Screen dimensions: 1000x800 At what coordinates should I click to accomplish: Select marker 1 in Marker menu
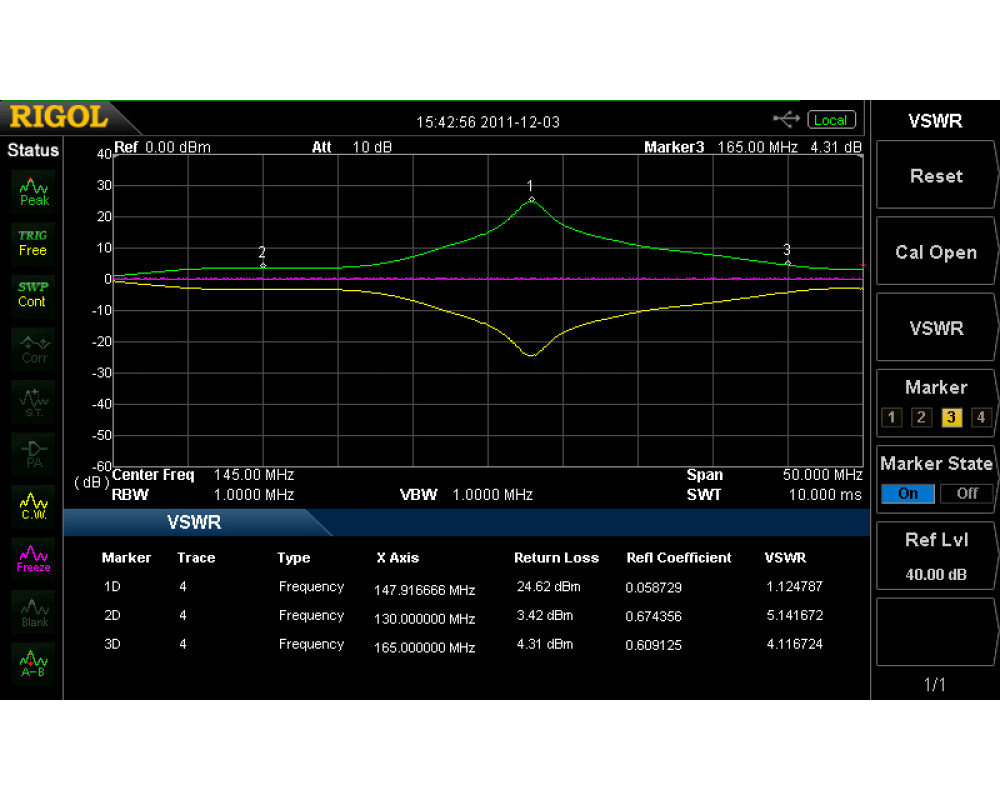892,418
